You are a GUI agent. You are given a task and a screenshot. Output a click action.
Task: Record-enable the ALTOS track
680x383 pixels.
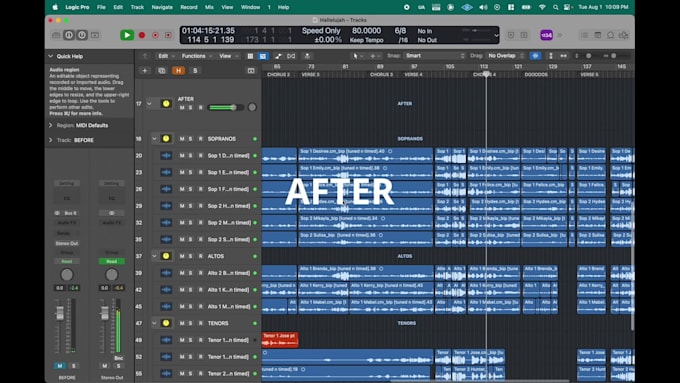pos(200,256)
